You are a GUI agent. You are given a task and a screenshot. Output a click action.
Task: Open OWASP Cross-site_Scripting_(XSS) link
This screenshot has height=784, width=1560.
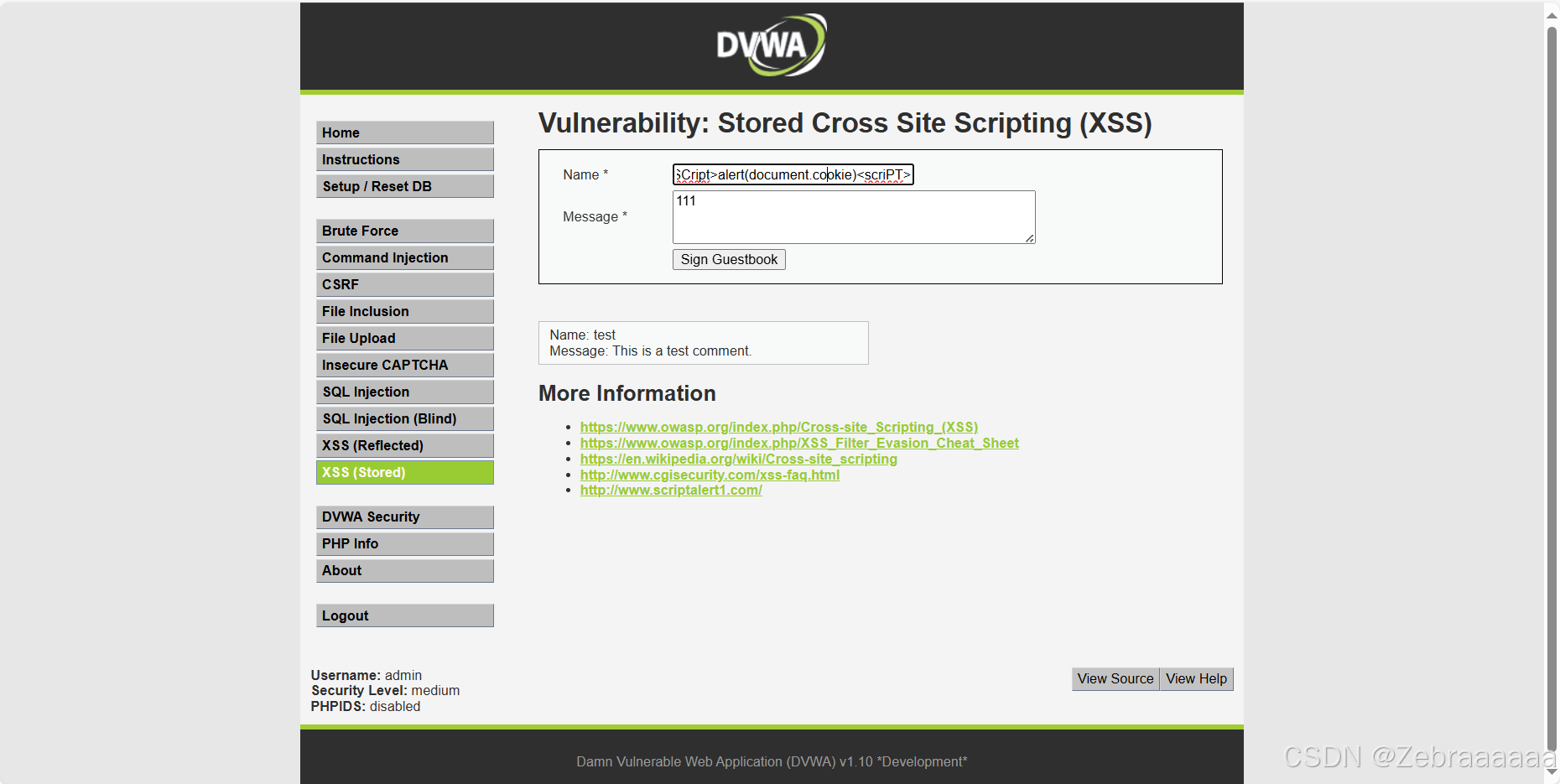(779, 427)
